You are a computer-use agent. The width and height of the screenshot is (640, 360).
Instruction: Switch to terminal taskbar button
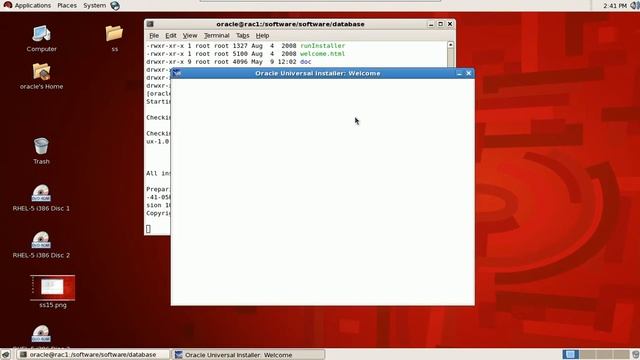[x=93, y=355]
